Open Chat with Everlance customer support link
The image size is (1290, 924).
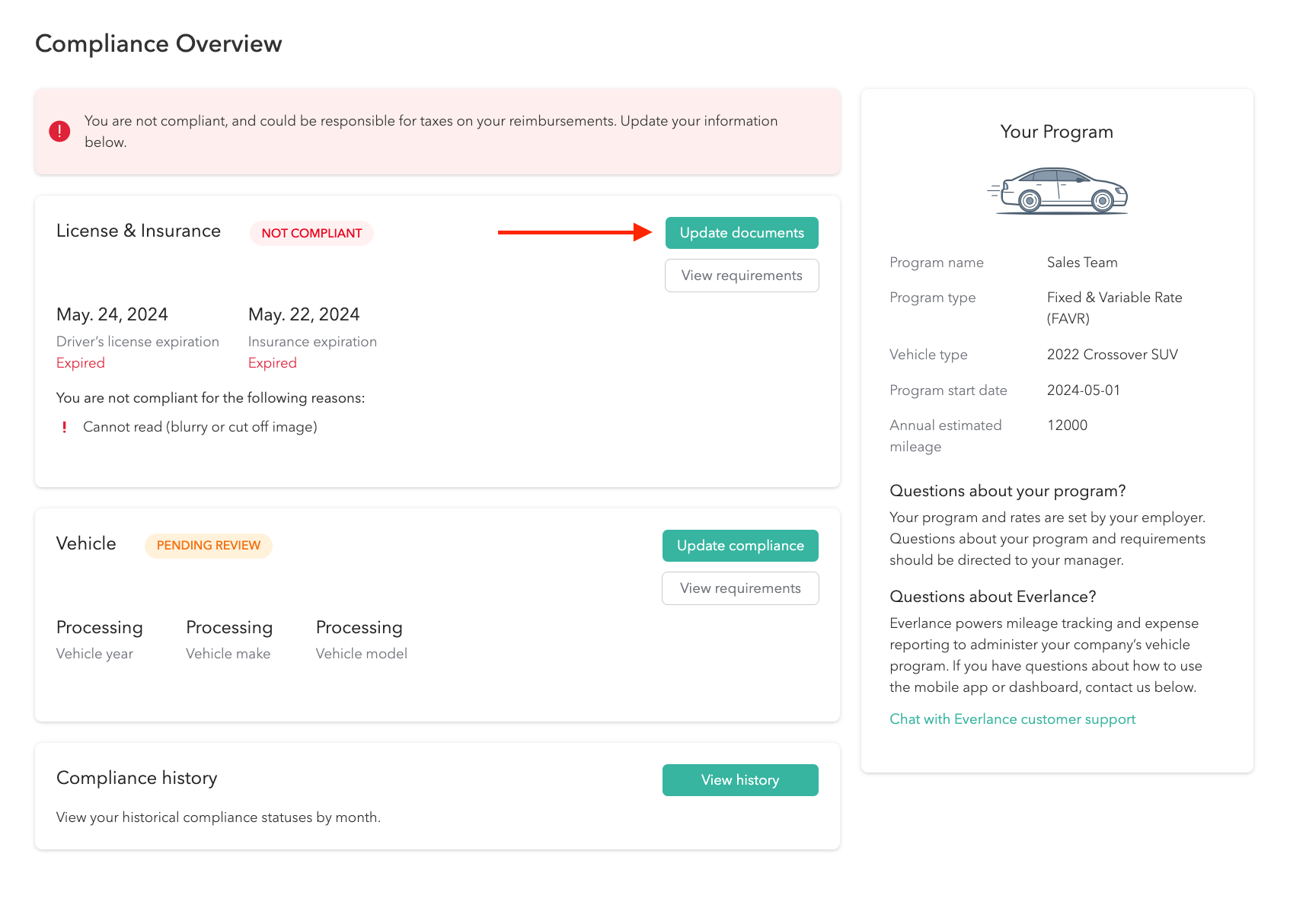[1012, 719]
